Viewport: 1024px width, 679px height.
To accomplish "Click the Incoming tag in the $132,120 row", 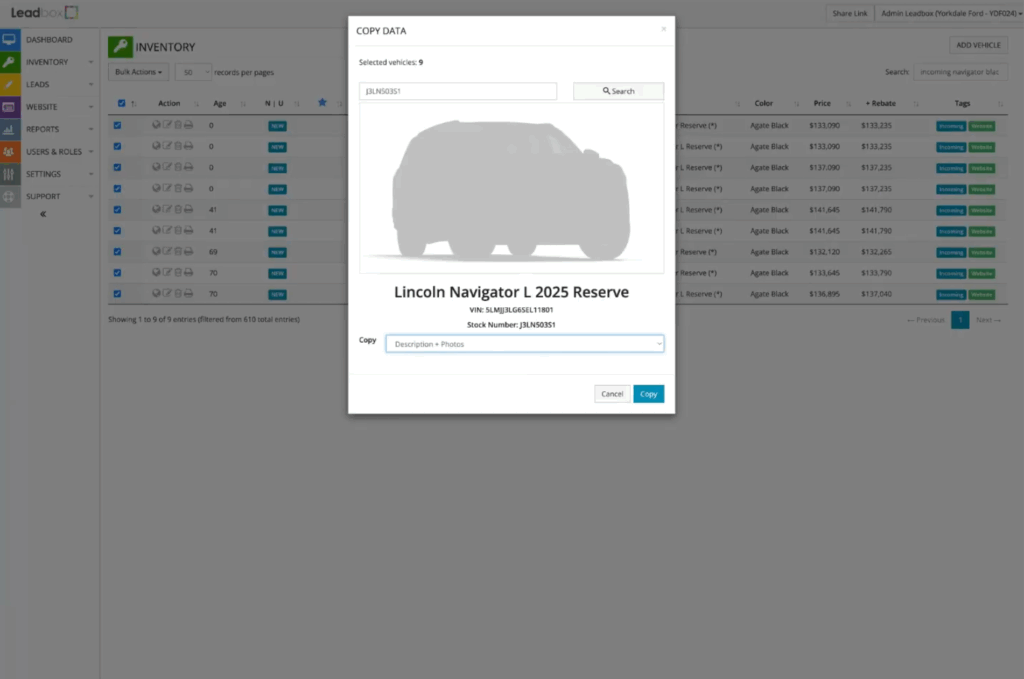I will [x=951, y=252].
